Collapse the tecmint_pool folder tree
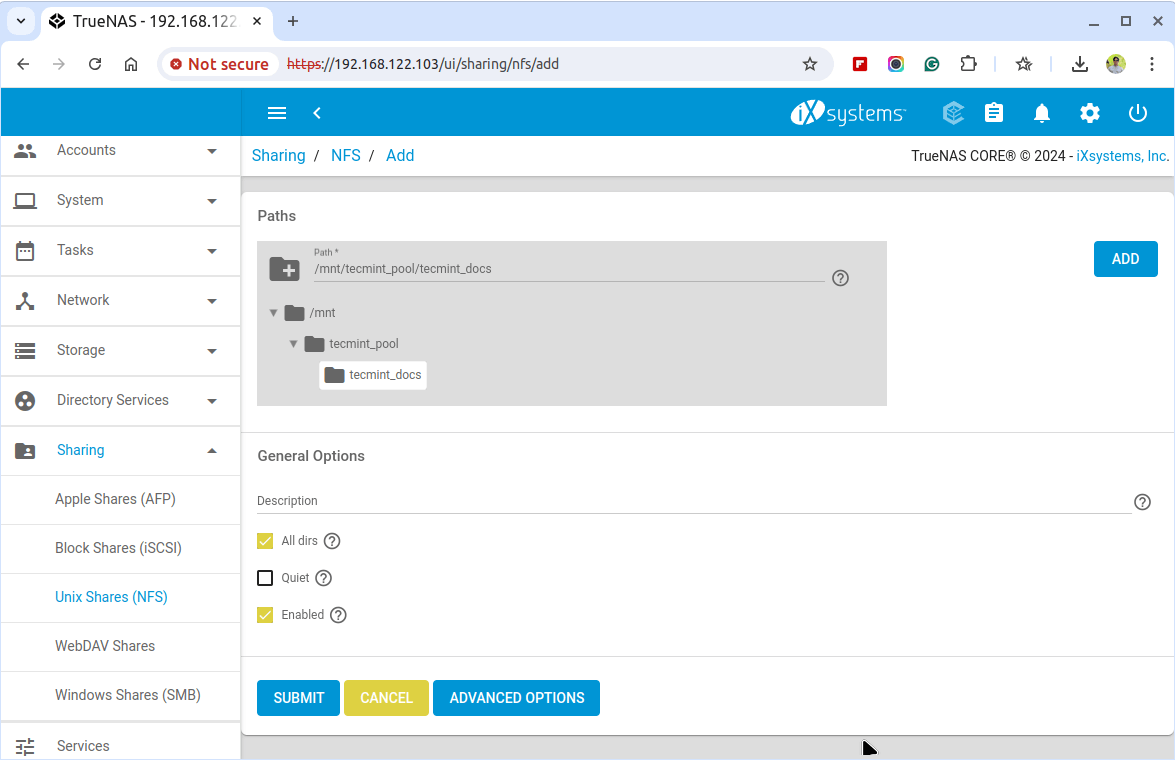The image size is (1175, 760). click(x=294, y=343)
